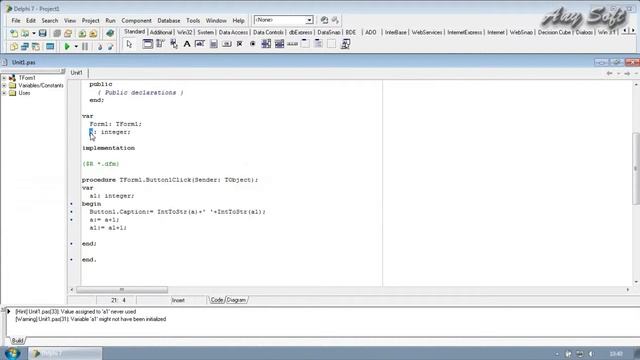The image size is (640, 360).
Task: Switch to the Win32 palette tab
Action: point(184,32)
